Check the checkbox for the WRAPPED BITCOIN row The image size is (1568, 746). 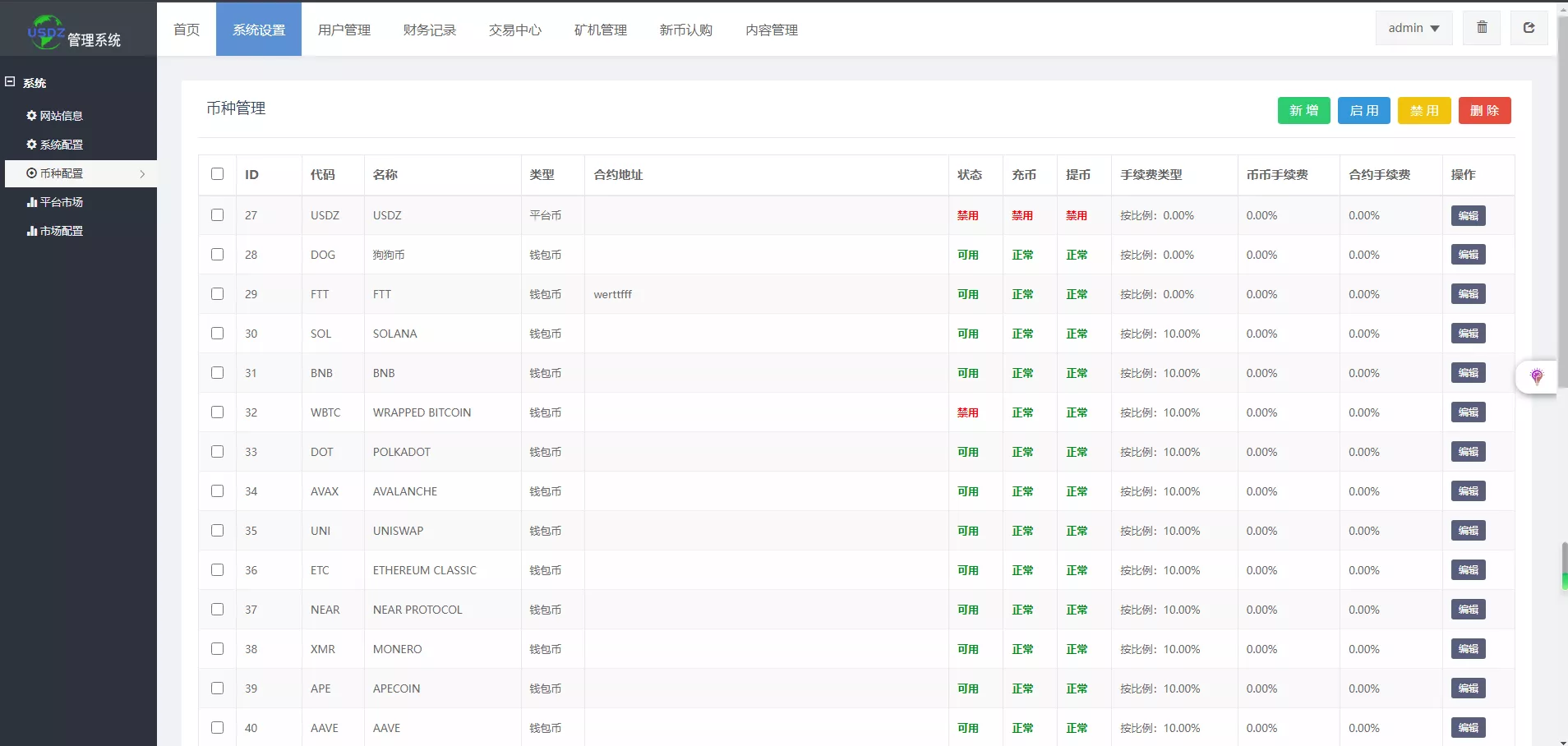pyautogui.click(x=216, y=412)
